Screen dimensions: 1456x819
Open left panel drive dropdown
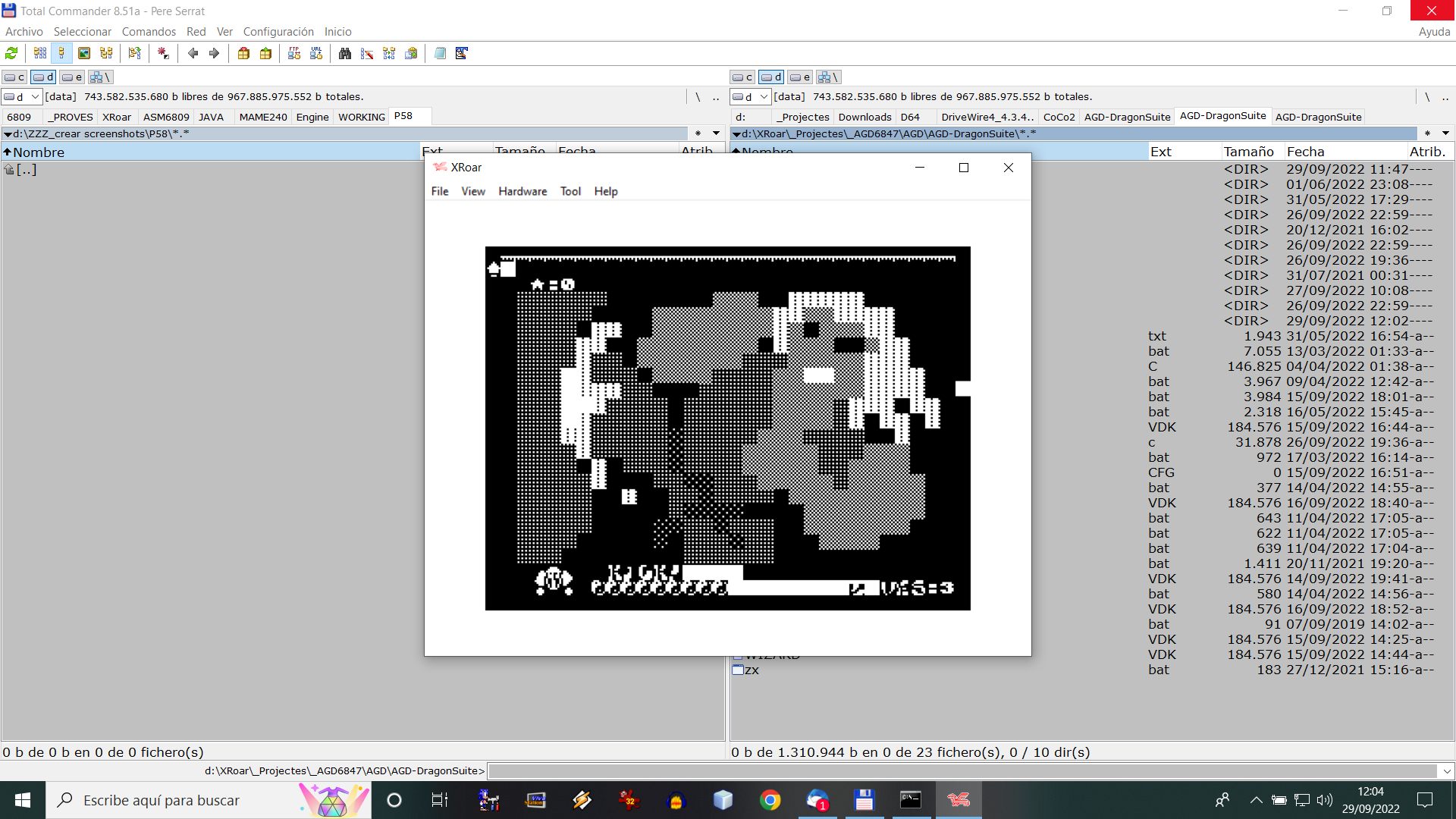point(34,96)
